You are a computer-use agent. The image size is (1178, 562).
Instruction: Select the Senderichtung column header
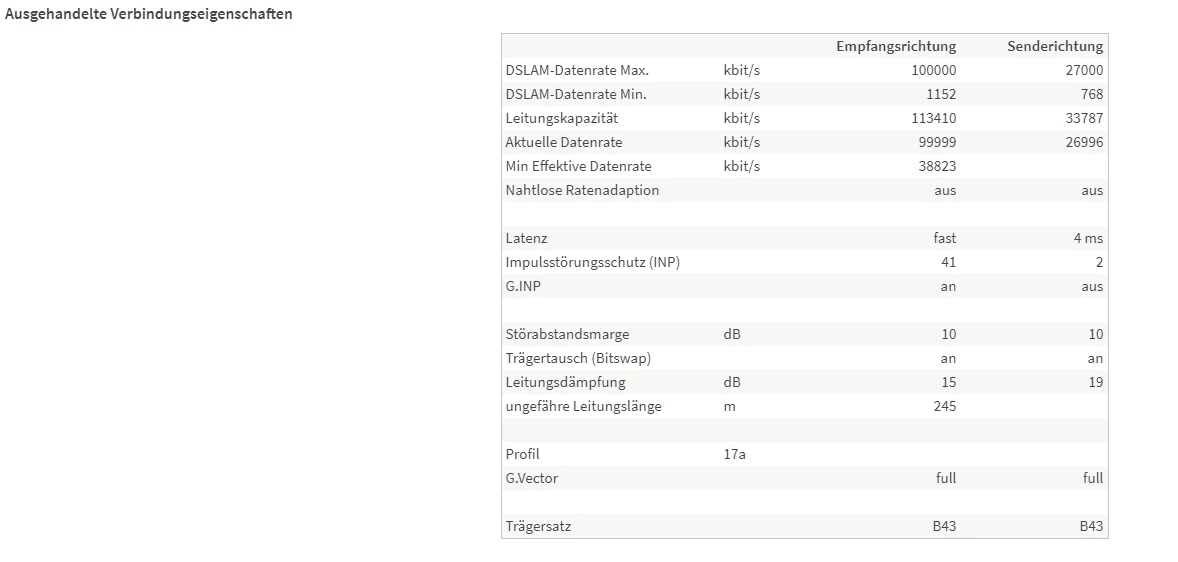1054,46
